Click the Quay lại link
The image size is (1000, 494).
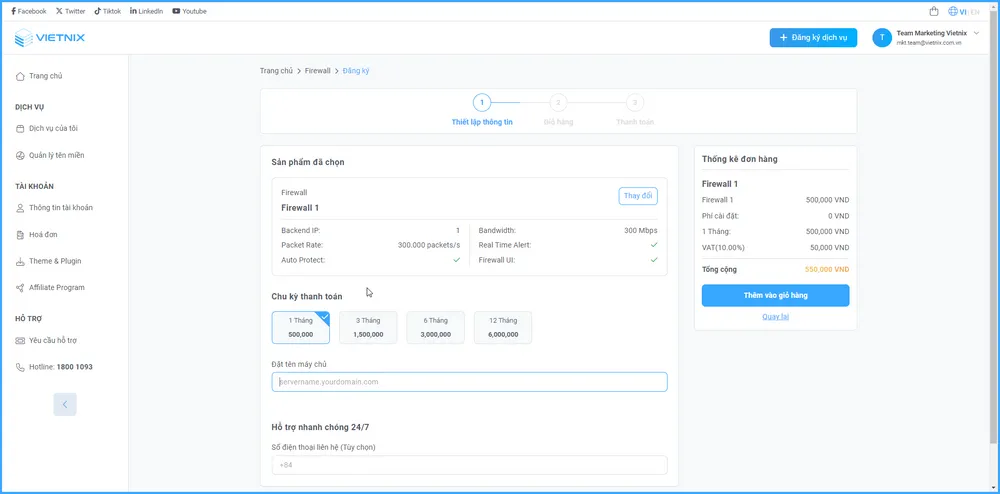pyautogui.click(x=775, y=316)
